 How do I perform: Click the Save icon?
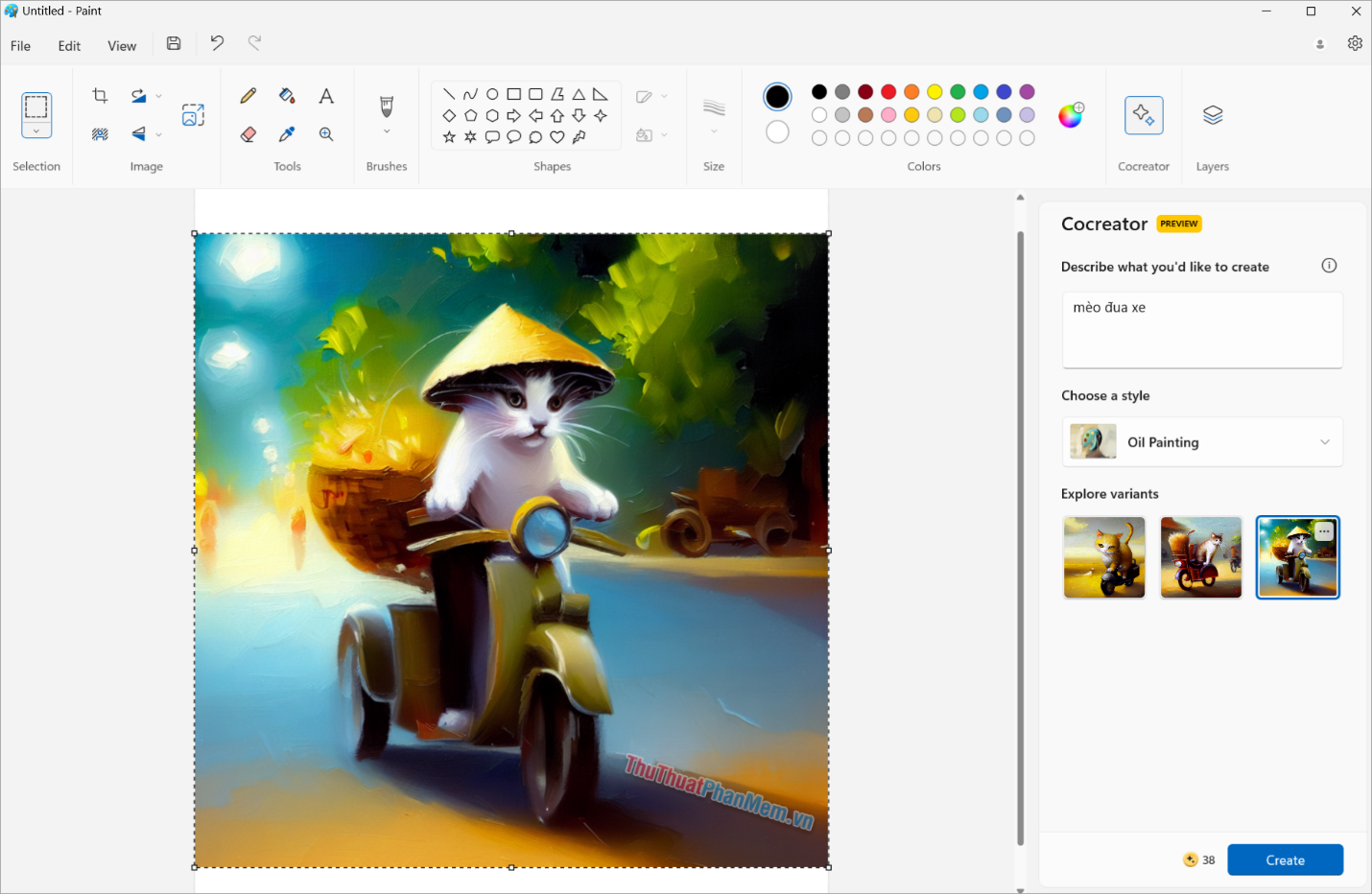[x=173, y=43]
